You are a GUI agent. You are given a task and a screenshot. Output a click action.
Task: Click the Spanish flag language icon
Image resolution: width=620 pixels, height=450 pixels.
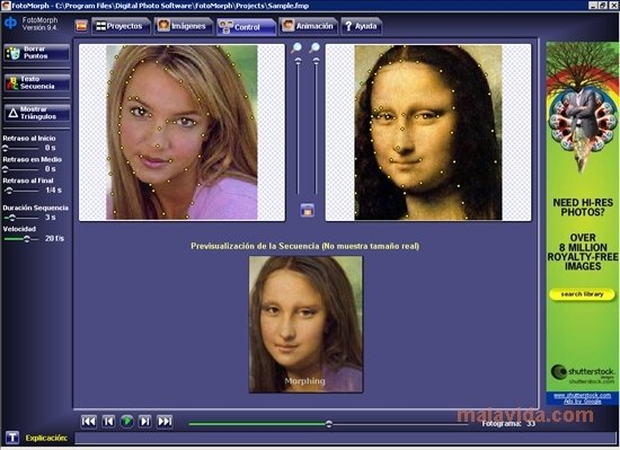pyautogui.click(x=81, y=26)
